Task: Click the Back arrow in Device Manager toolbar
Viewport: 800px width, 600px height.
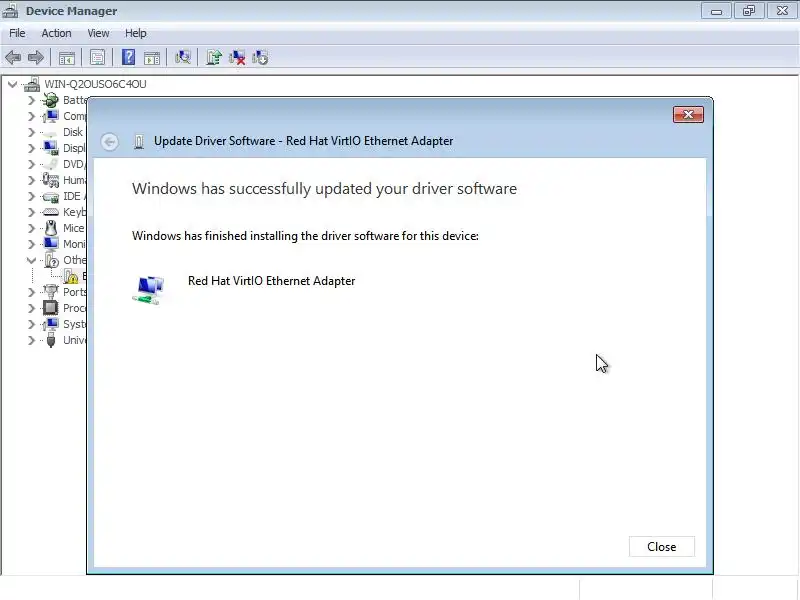Action: pyautogui.click(x=13, y=58)
